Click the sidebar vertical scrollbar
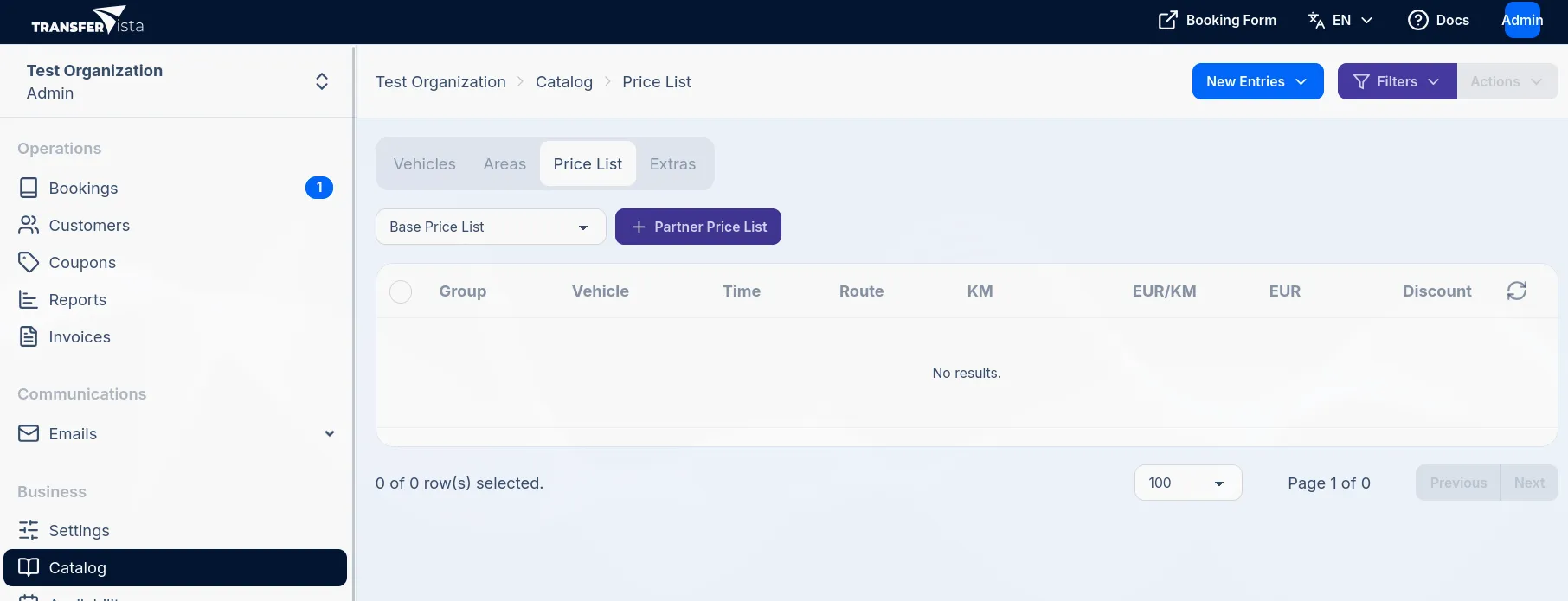The width and height of the screenshot is (1568, 601). pyautogui.click(x=353, y=323)
